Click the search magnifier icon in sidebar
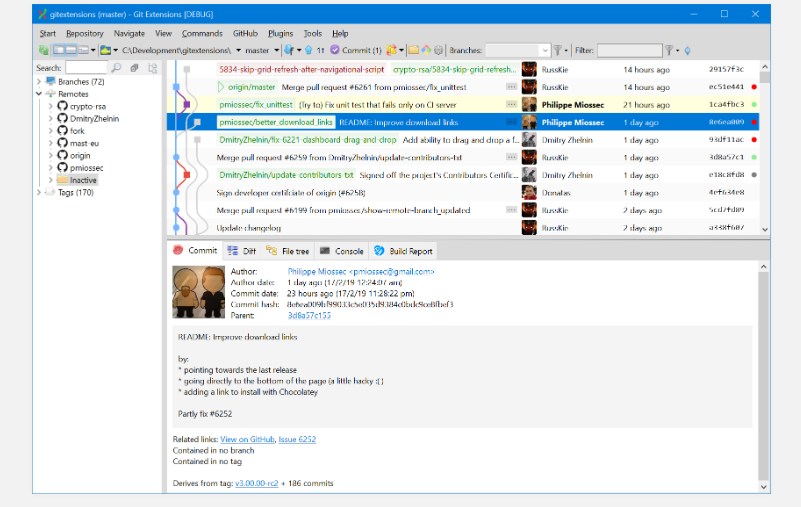 116,67
